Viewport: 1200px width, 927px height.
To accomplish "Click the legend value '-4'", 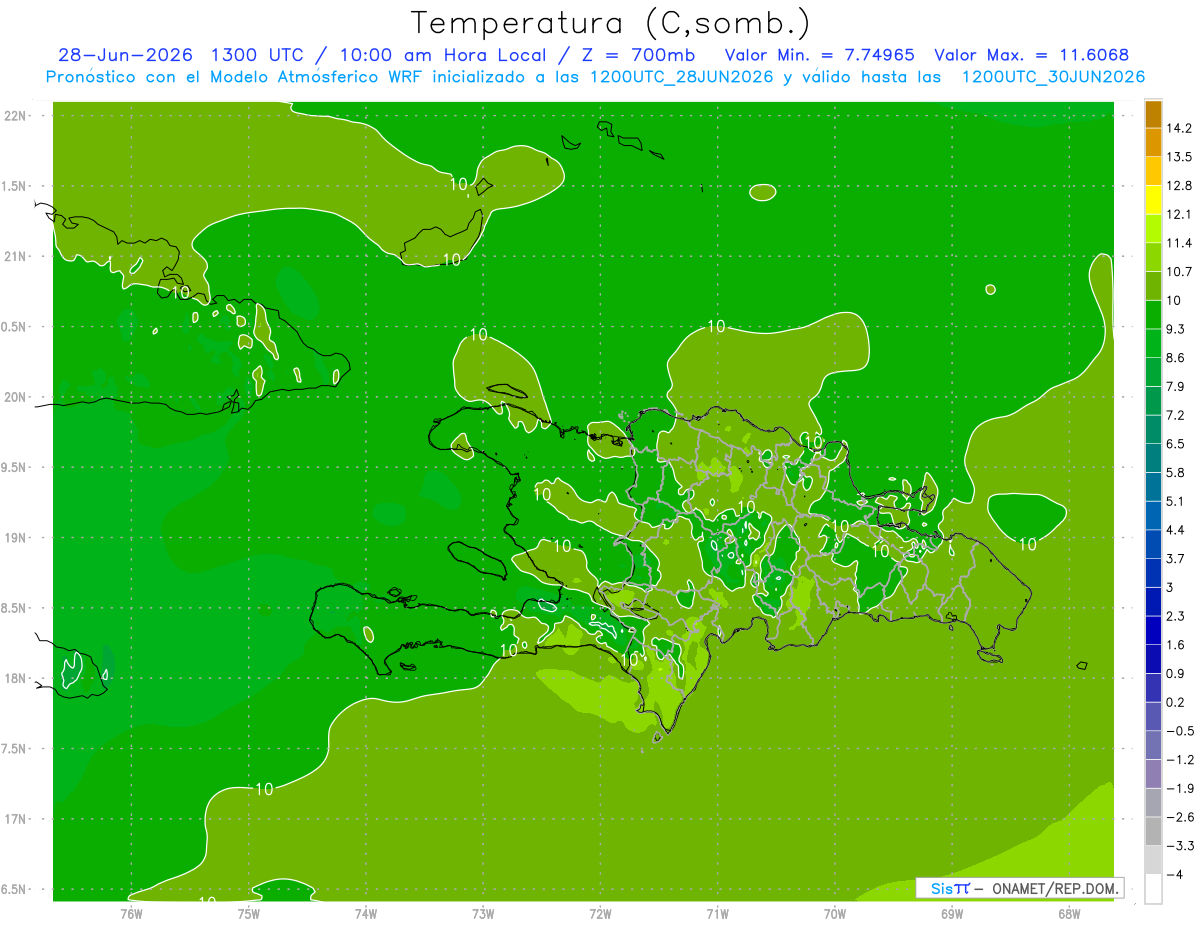I will (1173, 875).
